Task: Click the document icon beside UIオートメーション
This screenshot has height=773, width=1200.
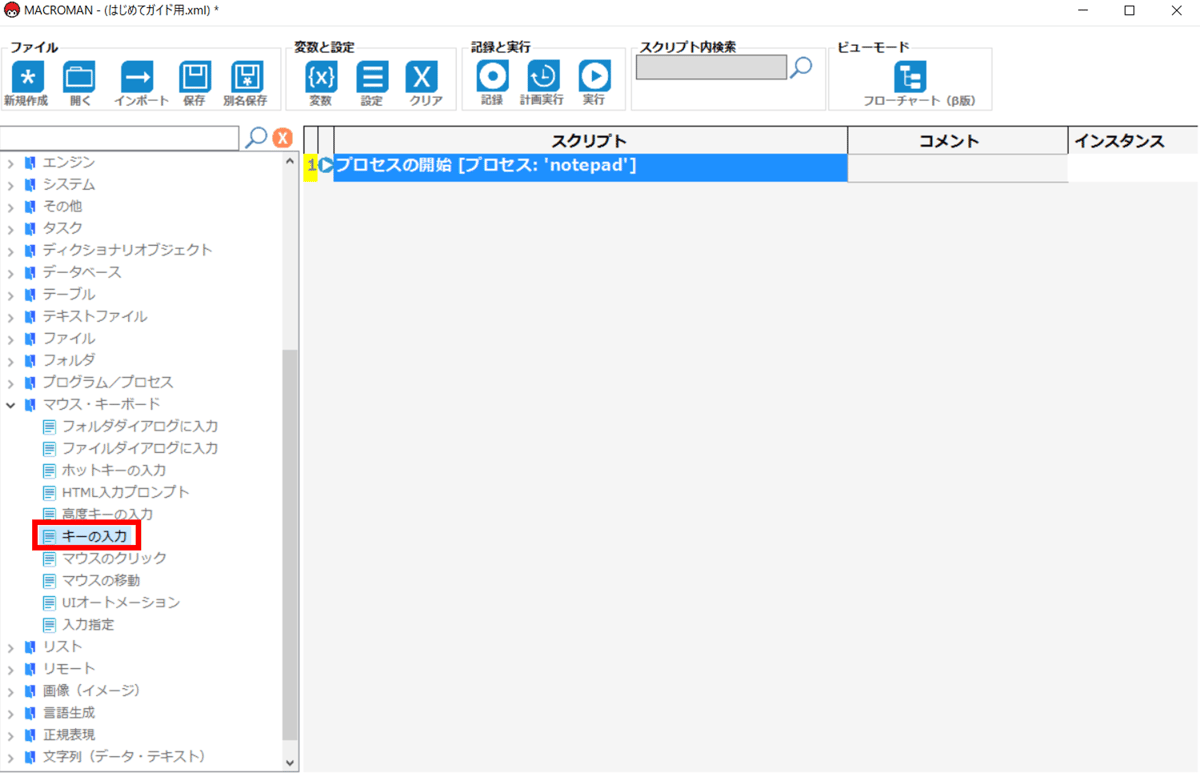Action: (x=49, y=602)
